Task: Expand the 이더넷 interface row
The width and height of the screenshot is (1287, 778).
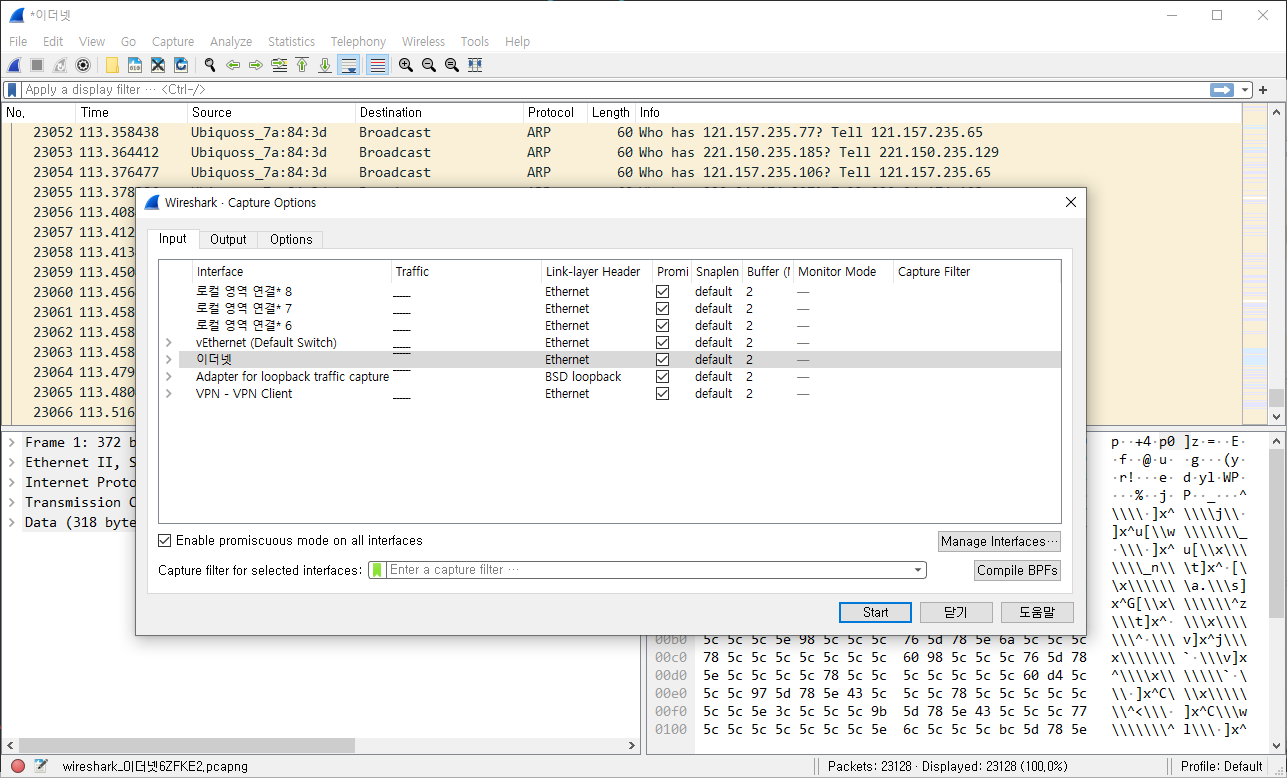Action: (x=169, y=360)
